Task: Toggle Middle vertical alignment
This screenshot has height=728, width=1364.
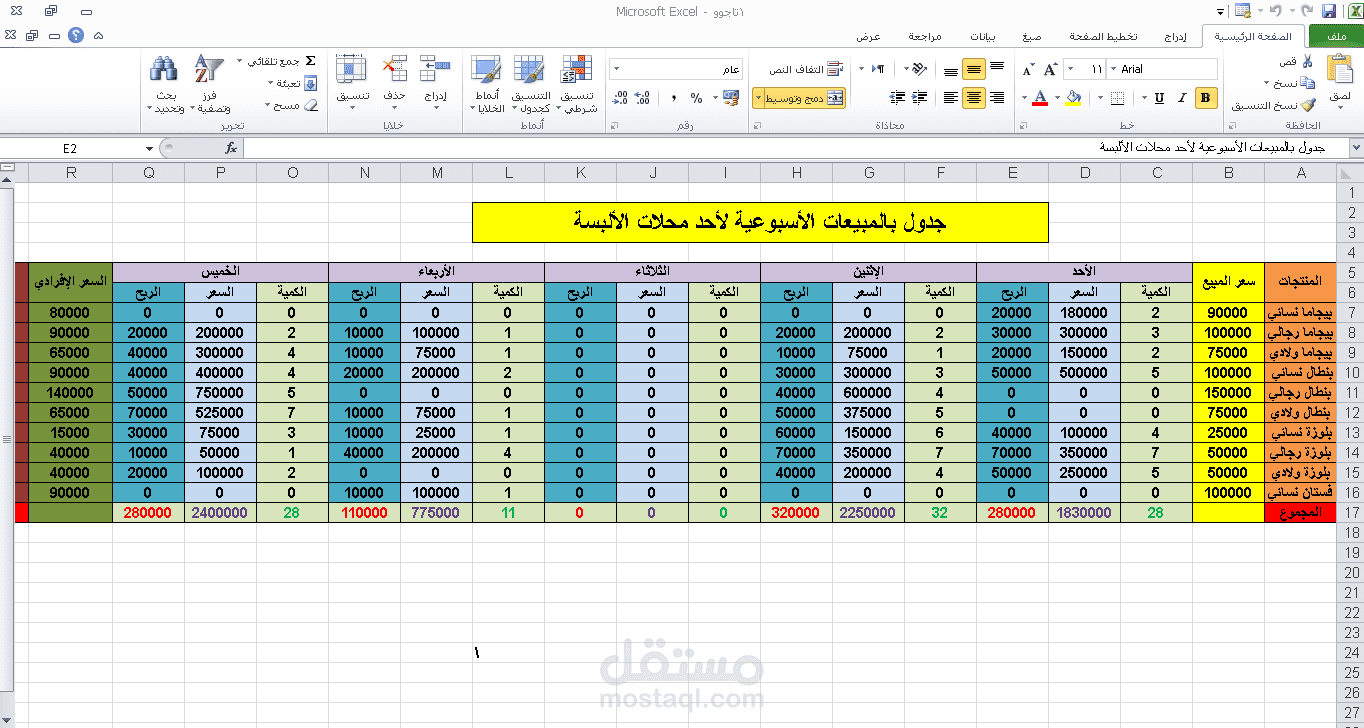Action: coord(973,69)
